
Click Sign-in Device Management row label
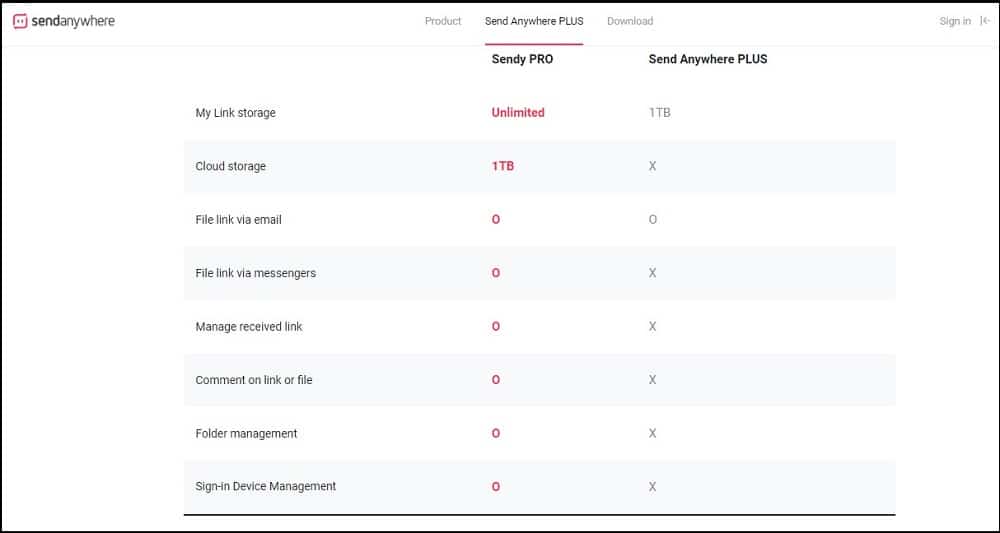click(265, 486)
